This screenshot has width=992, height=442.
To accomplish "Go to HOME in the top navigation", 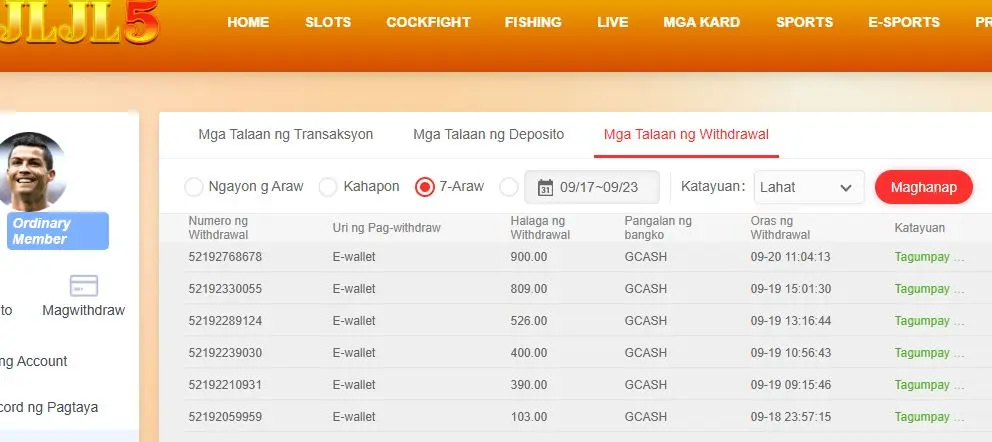I will click(x=248, y=22).
